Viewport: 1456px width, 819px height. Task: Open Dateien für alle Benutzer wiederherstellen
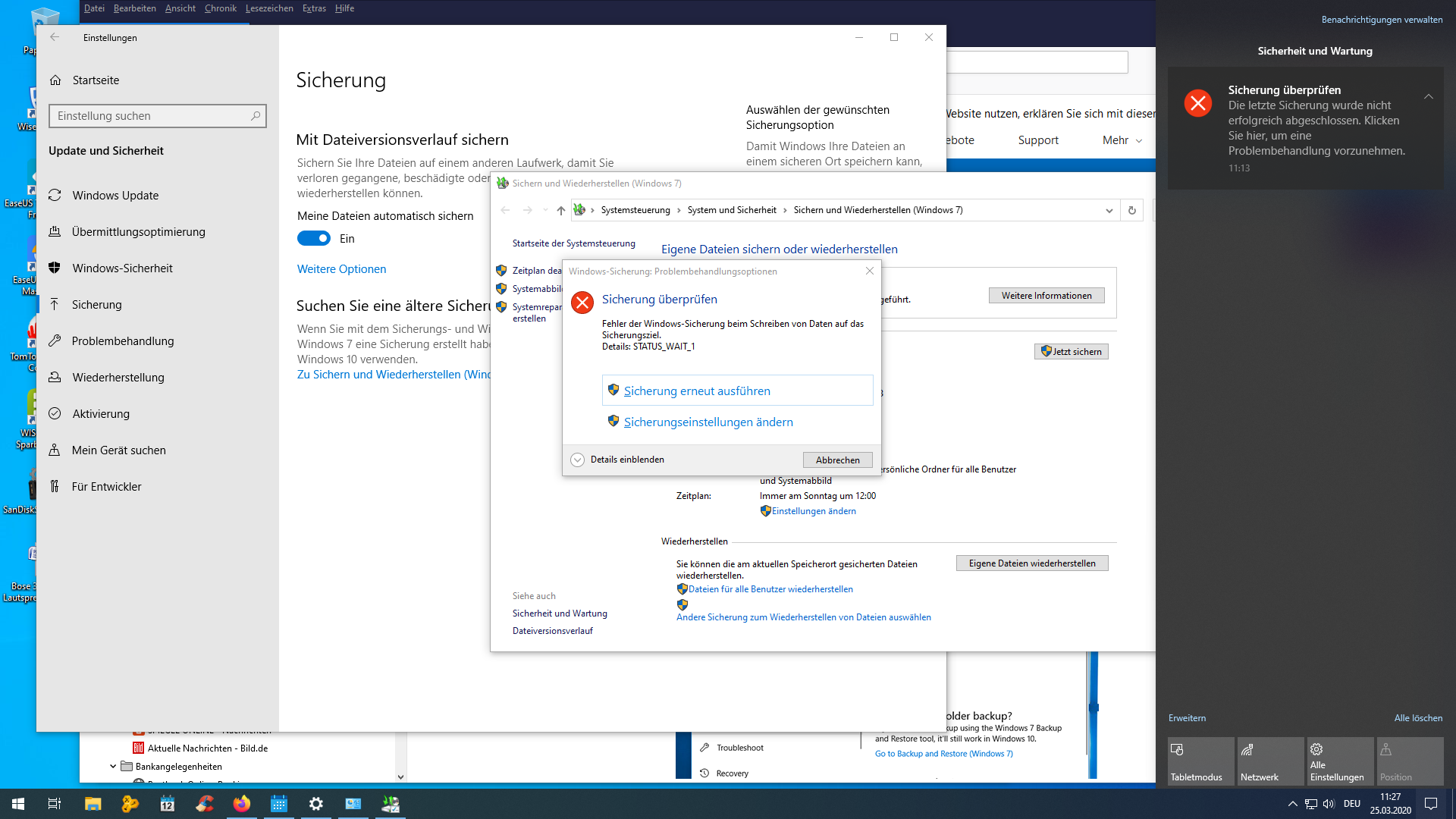pyautogui.click(x=770, y=589)
